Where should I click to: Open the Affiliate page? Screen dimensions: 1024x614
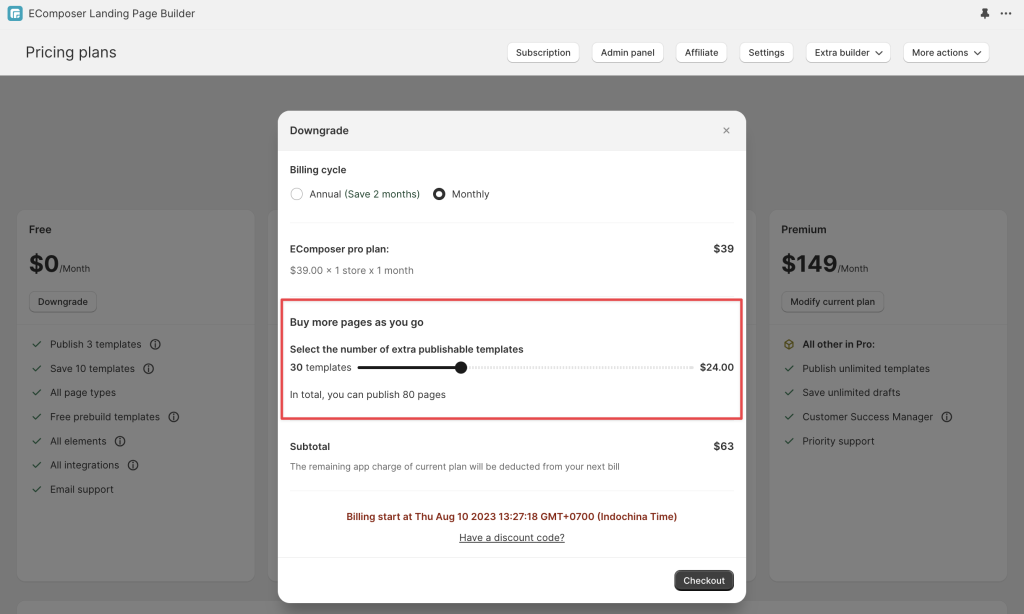pyautogui.click(x=701, y=52)
